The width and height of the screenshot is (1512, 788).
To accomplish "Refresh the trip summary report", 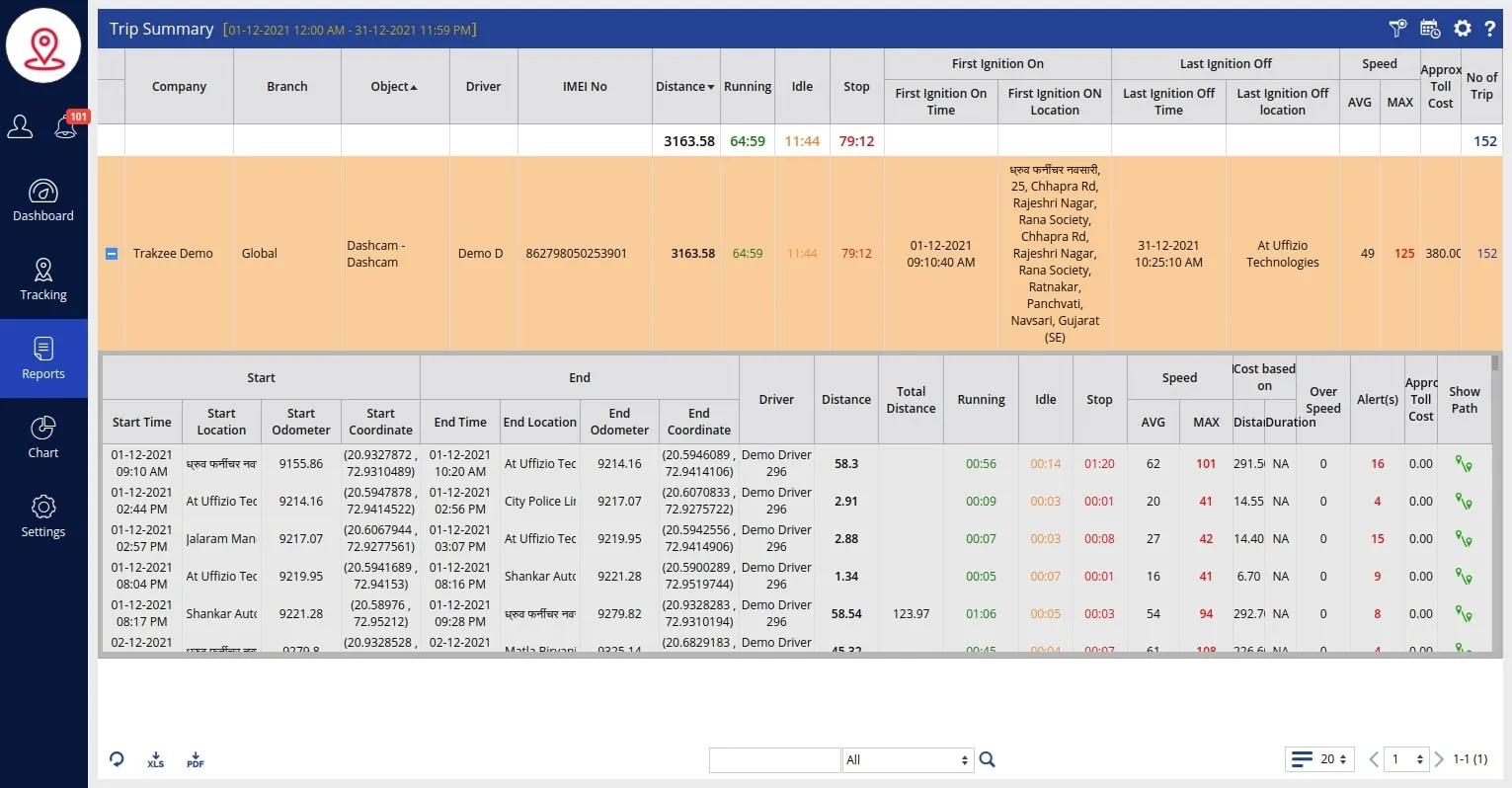I will tap(117, 759).
